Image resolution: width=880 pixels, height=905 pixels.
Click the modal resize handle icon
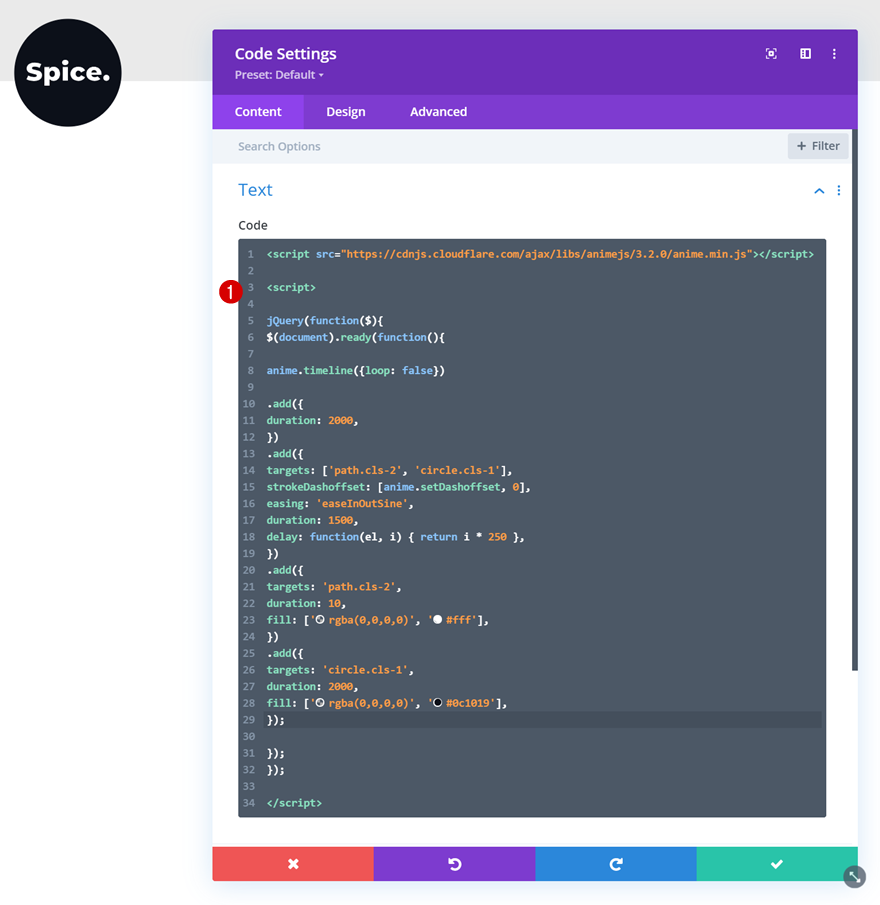click(x=854, y=877)
